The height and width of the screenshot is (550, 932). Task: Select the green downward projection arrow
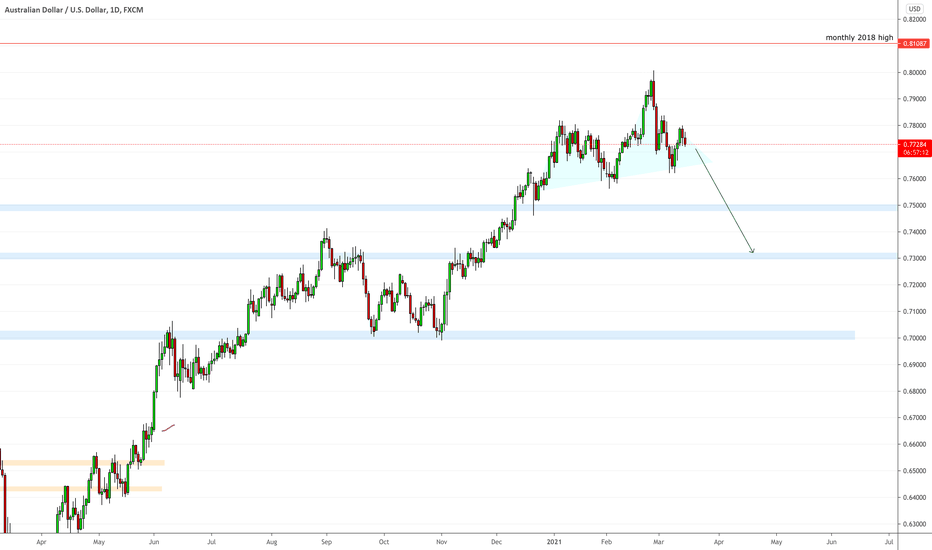point(725,200)
